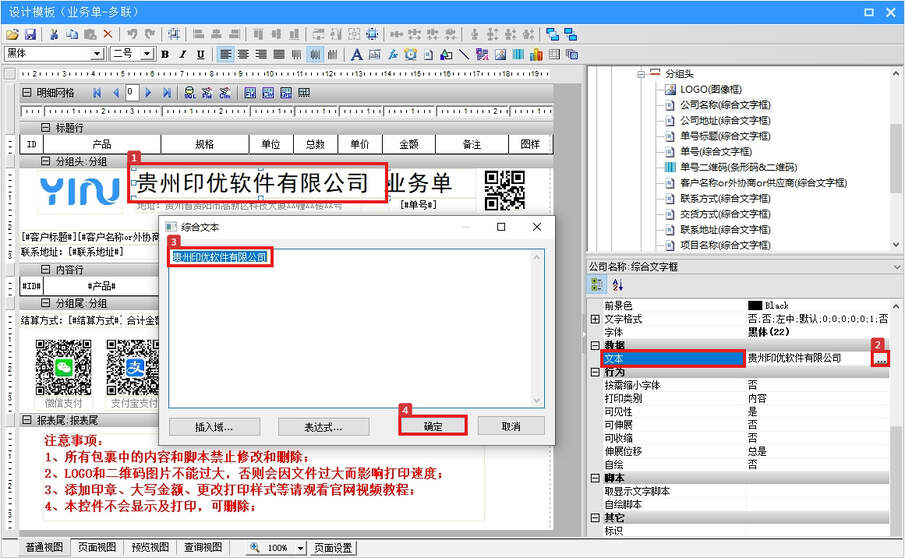Screen dimensions: 905x558
Task: Sort properties alphabetically with A-Z icon
Action: coord(618,284)
